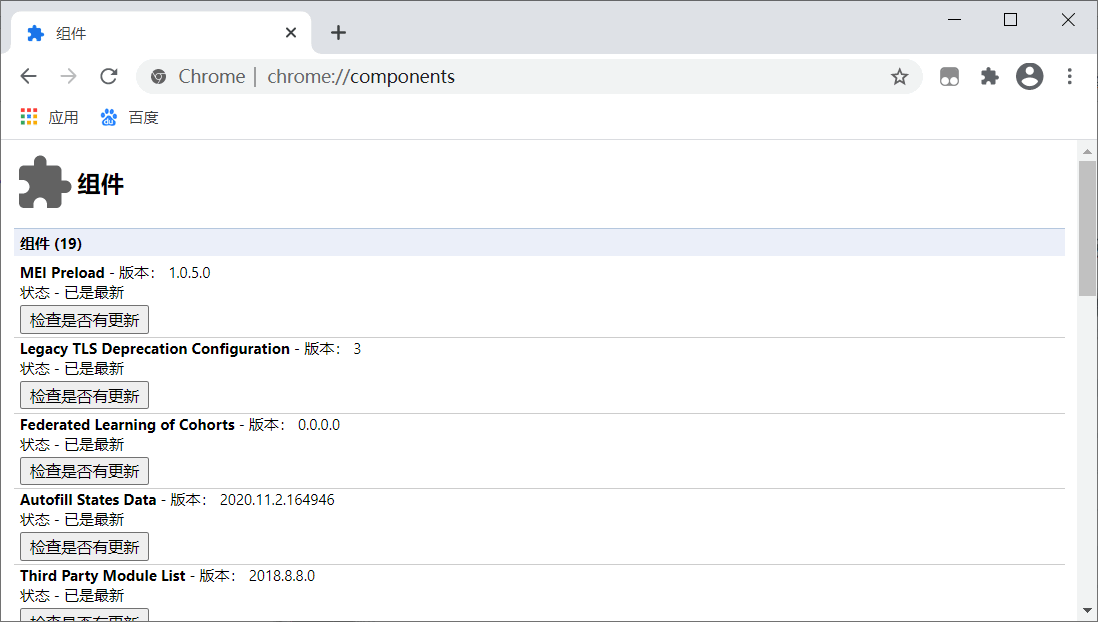Check updates for Federated Learning of Cohorts
1098x622 pixels.
coord(84,470)
